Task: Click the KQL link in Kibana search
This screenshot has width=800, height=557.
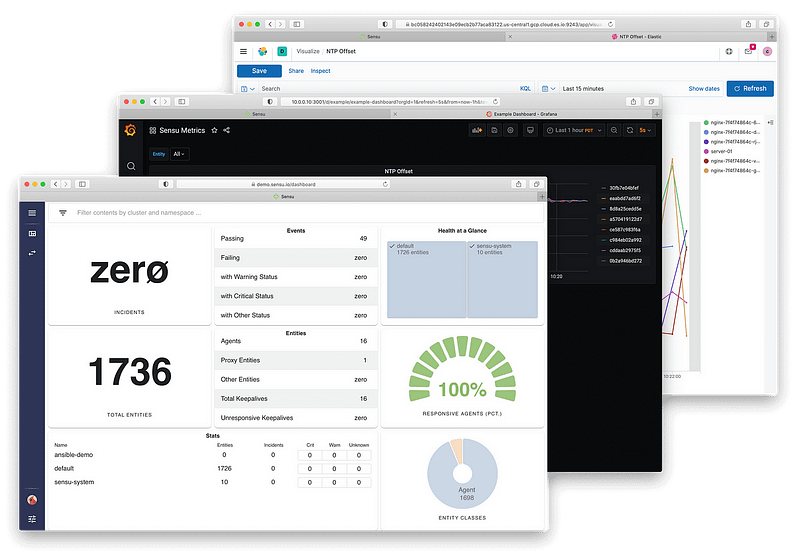Action: point(525,89)
